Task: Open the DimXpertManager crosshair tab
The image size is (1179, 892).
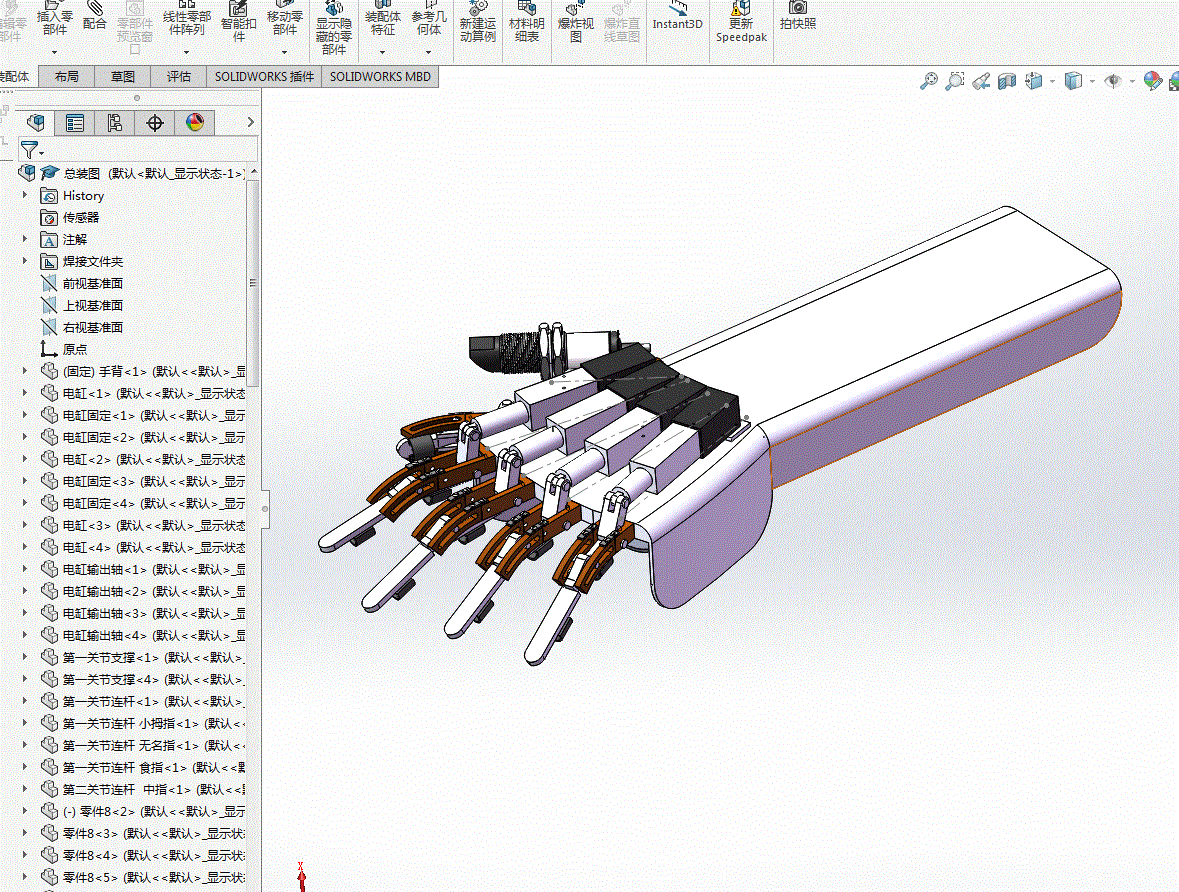Action: coord(155,123)
